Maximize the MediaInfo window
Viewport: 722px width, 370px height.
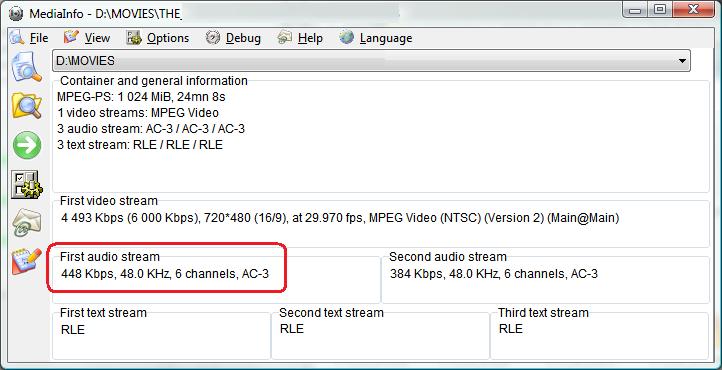click(660, 9)
